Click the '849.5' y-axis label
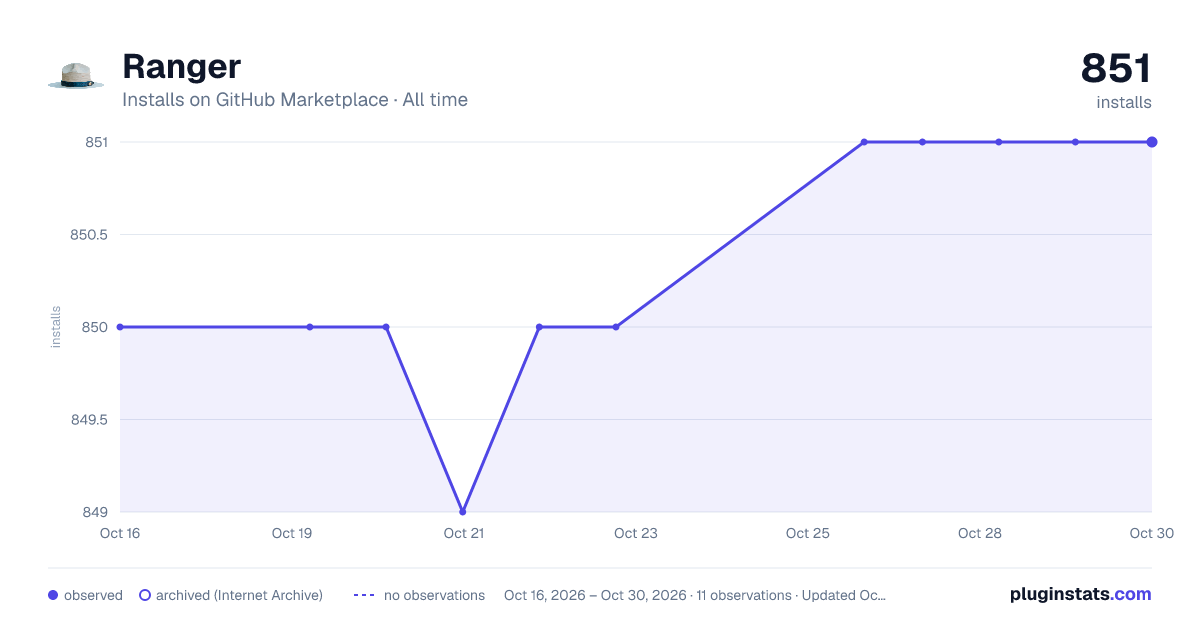Viewport: 1200px width, 630px height. pos(89,420)
